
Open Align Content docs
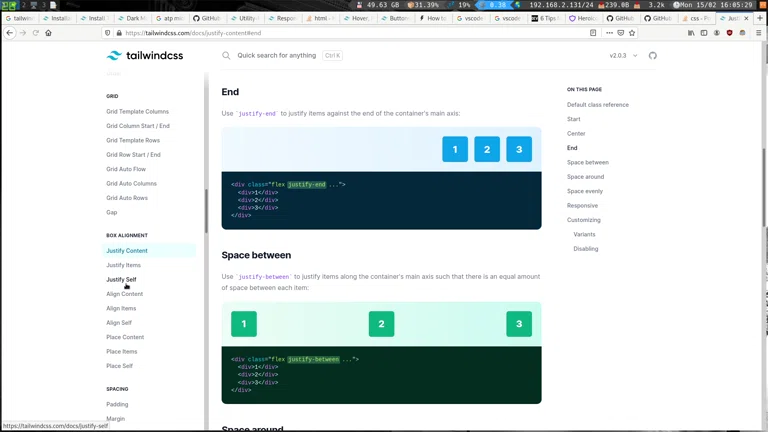(x=124, y=294)
